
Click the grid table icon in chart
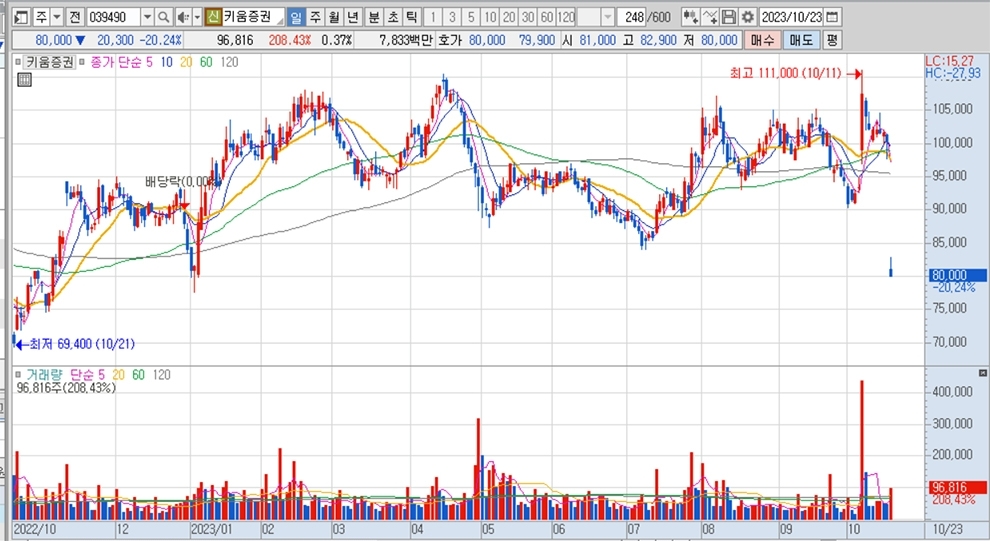[x=24, y=80]
